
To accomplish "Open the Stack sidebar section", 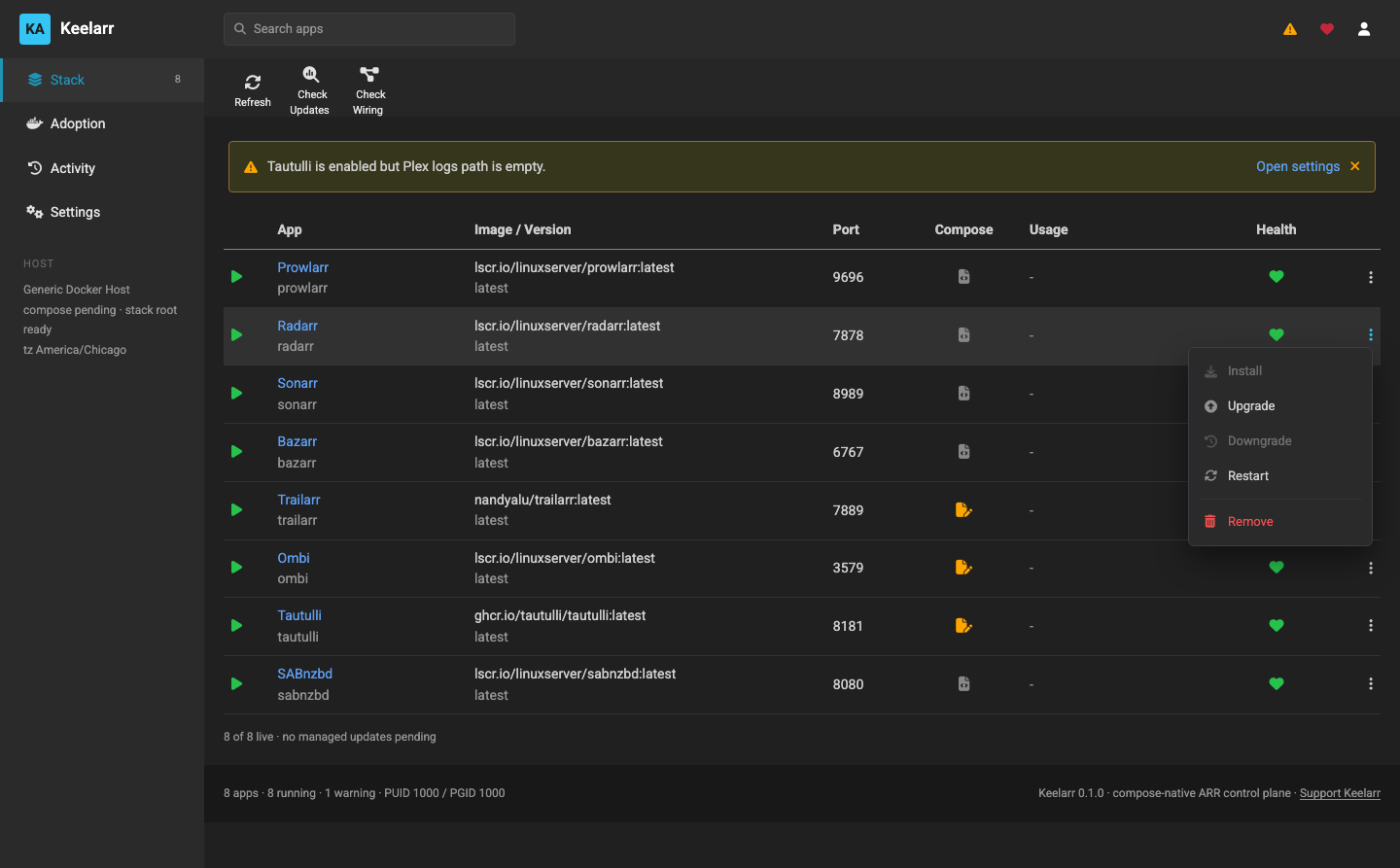I will [102, 80].
